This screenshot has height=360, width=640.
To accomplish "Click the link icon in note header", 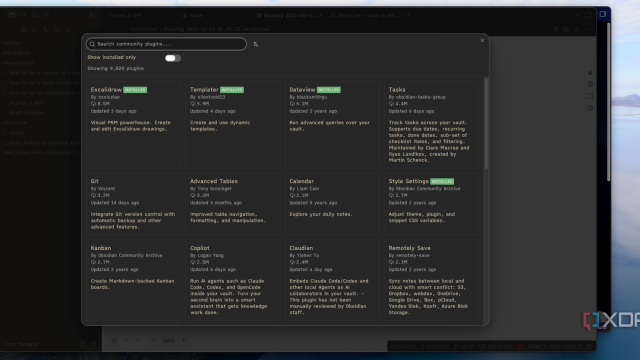I will click(556, 29).
